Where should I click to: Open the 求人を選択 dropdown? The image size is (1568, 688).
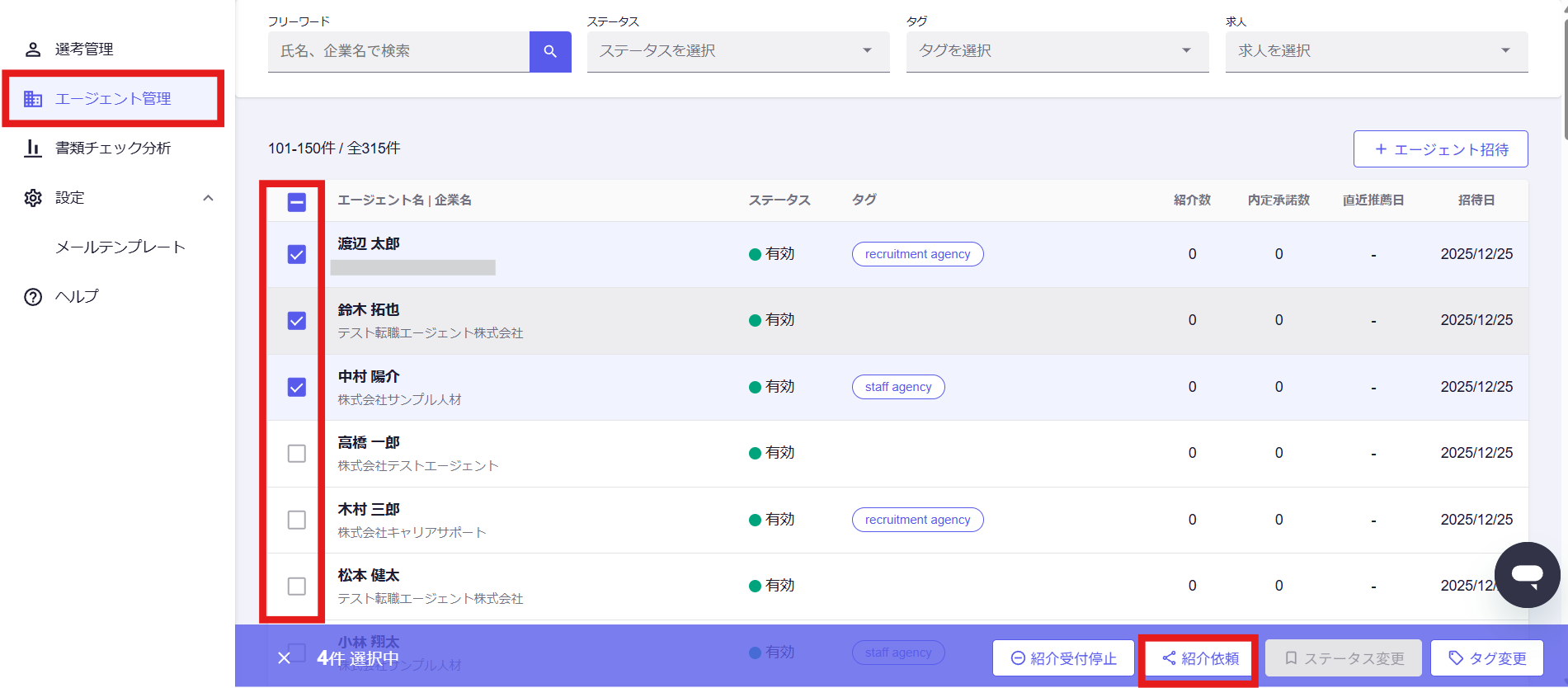(1376, 51)
